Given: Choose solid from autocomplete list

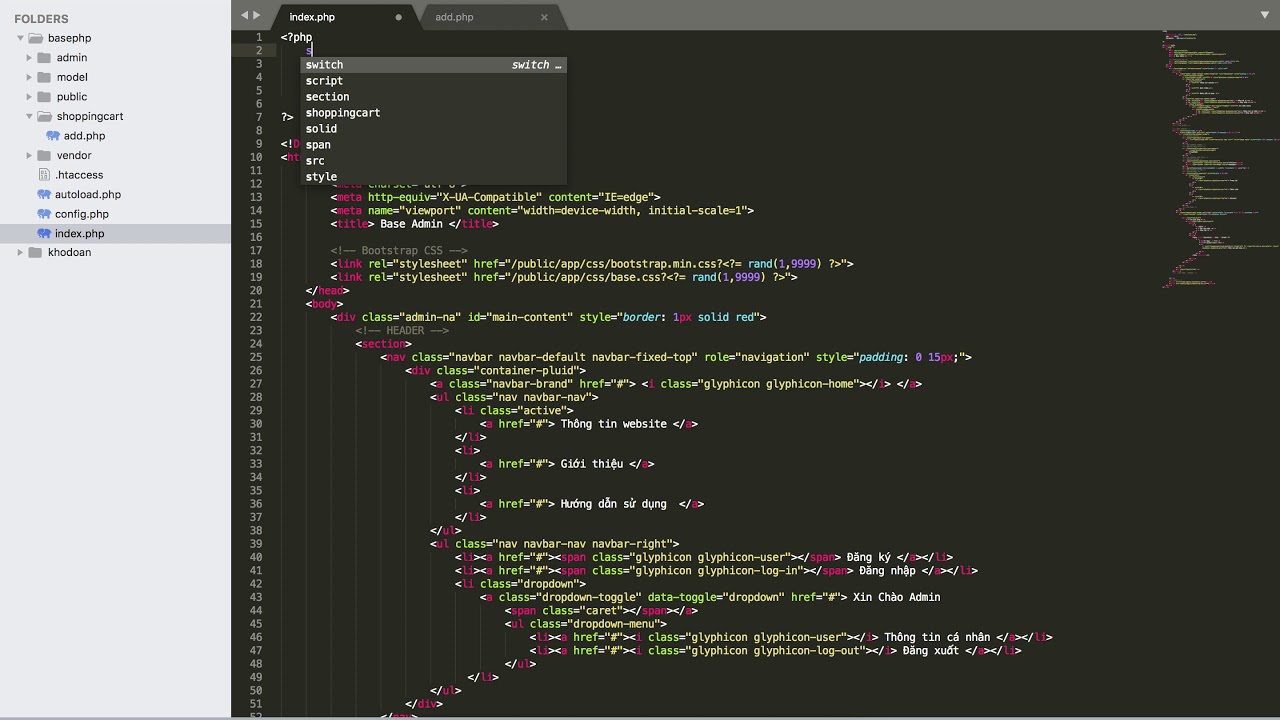Looking at the screenshot, I should tap(434, 129).
